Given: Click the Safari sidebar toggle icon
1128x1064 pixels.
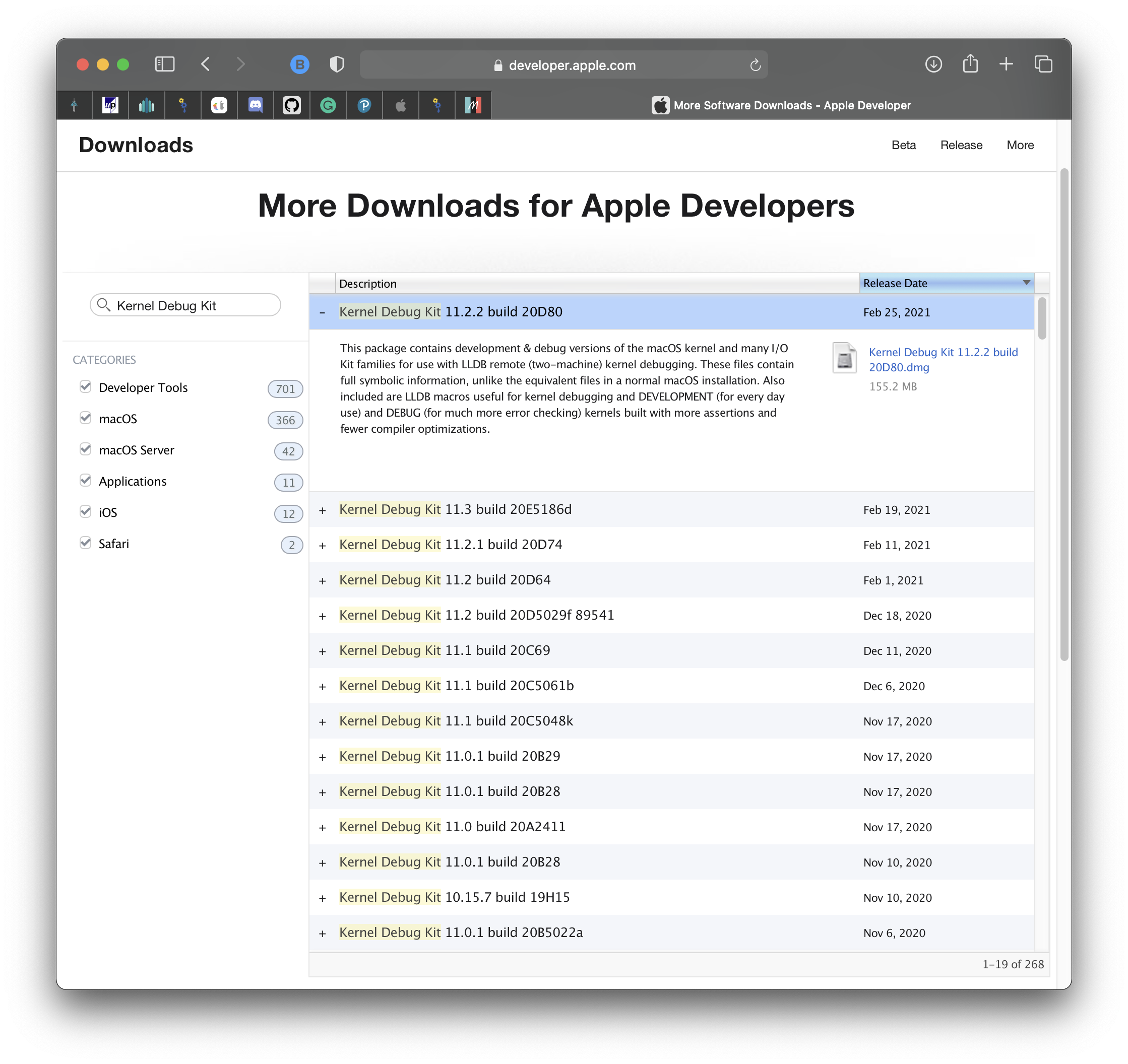Looking at the screenshot, I should [x=164, y=64].
